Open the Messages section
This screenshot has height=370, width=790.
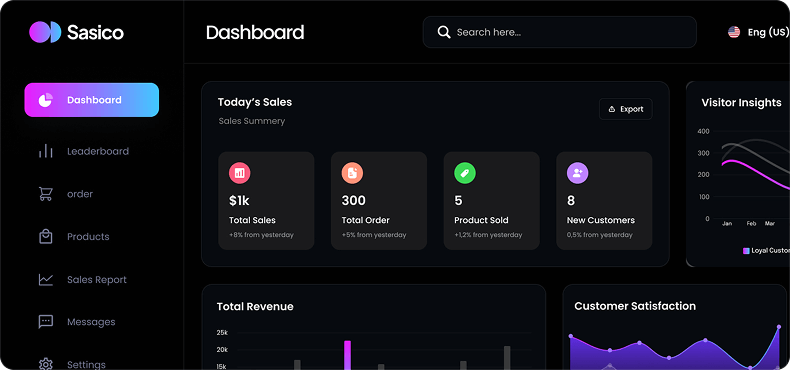[77, 322]
